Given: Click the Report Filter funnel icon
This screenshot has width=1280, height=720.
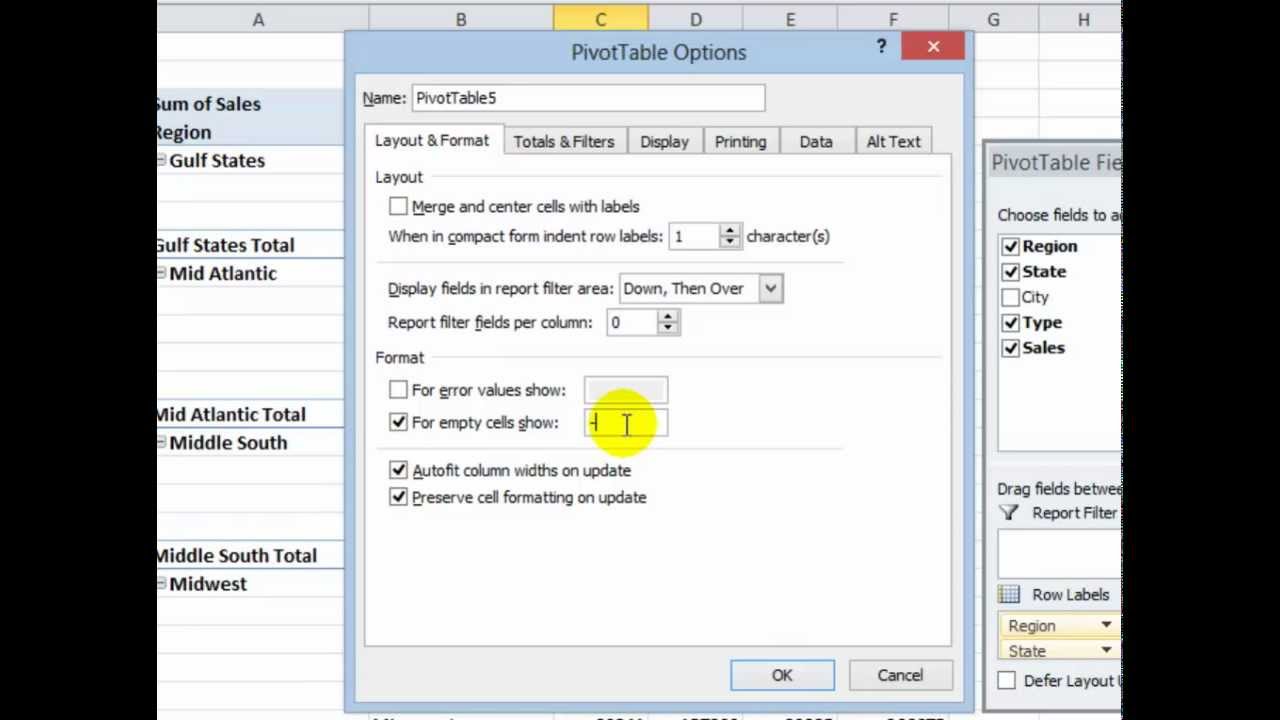Looking at the screenshot, I should (1009, 513).
